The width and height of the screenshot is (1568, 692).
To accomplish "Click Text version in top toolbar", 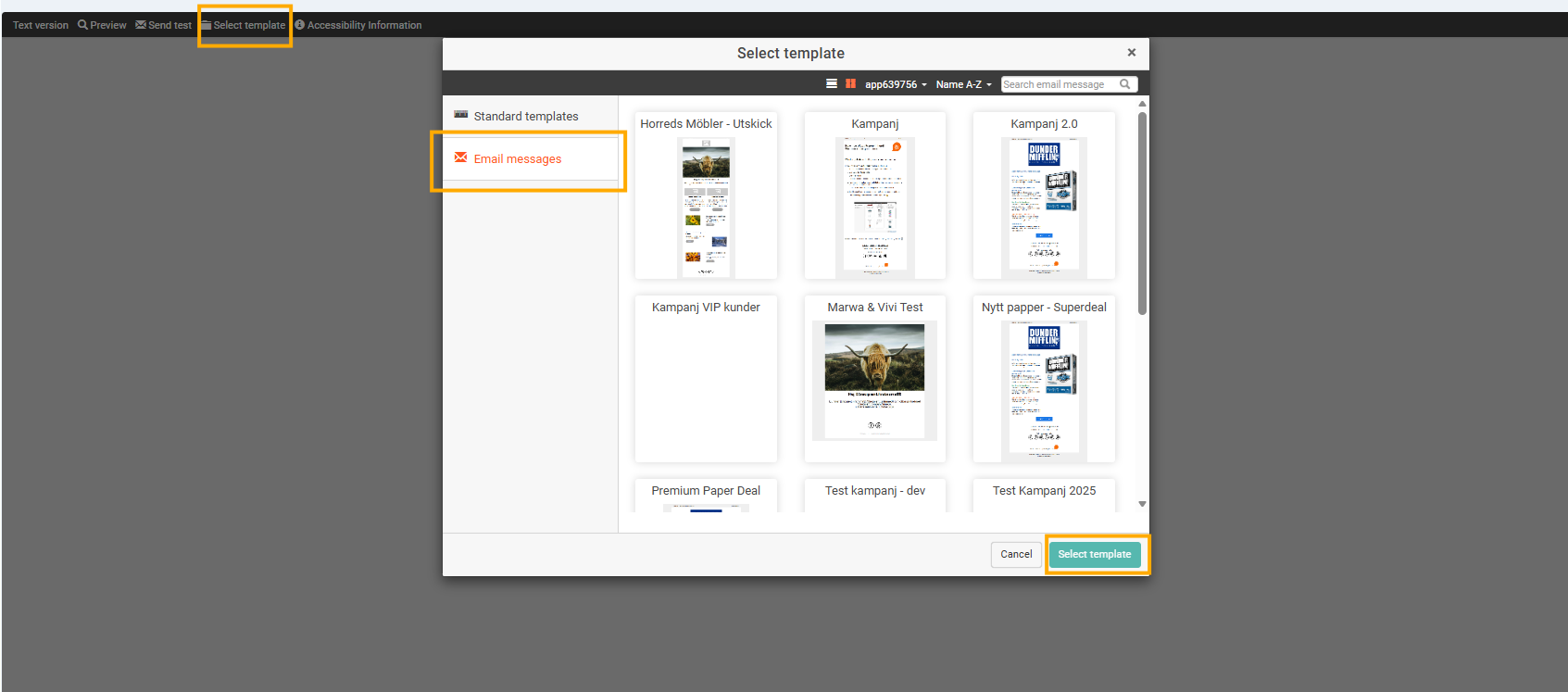I will coord(41,25).
